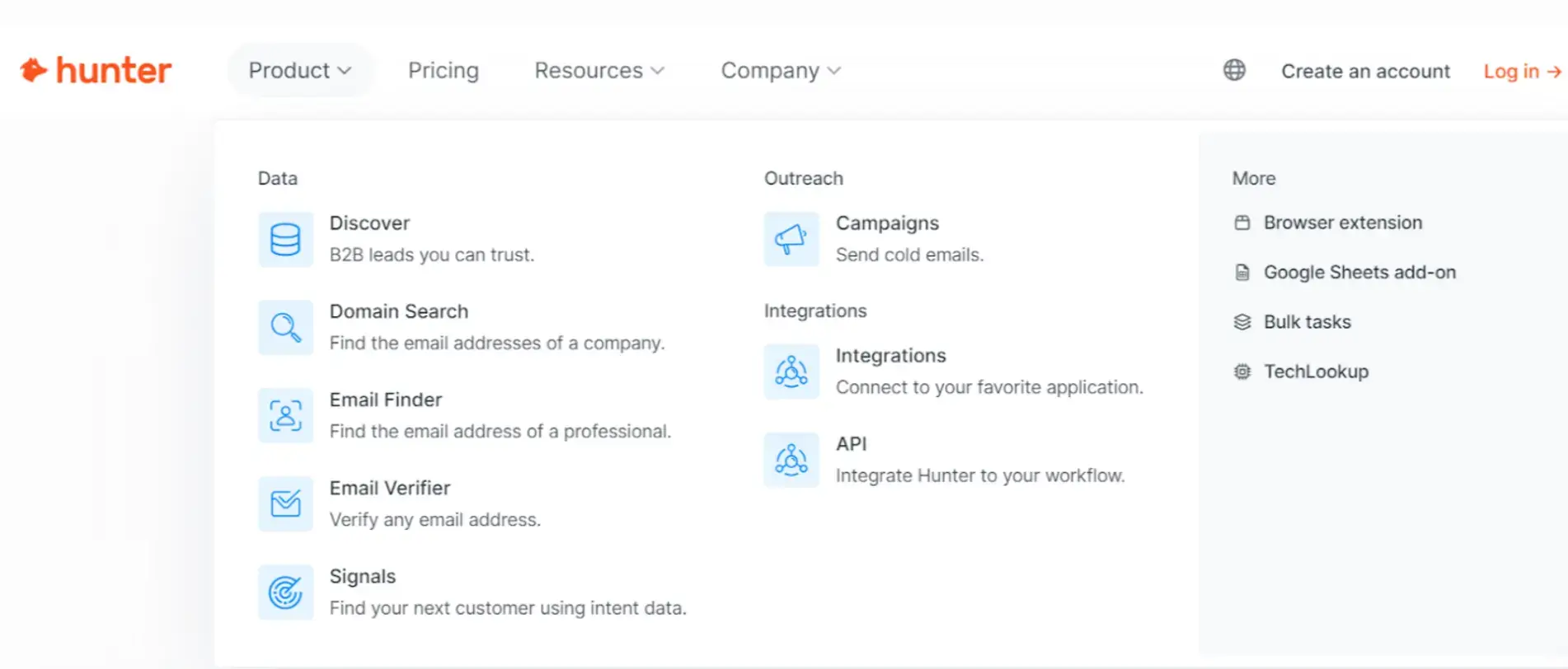
Task: Click "Find the email address of a professional."
Action: [x=500, y=432]
